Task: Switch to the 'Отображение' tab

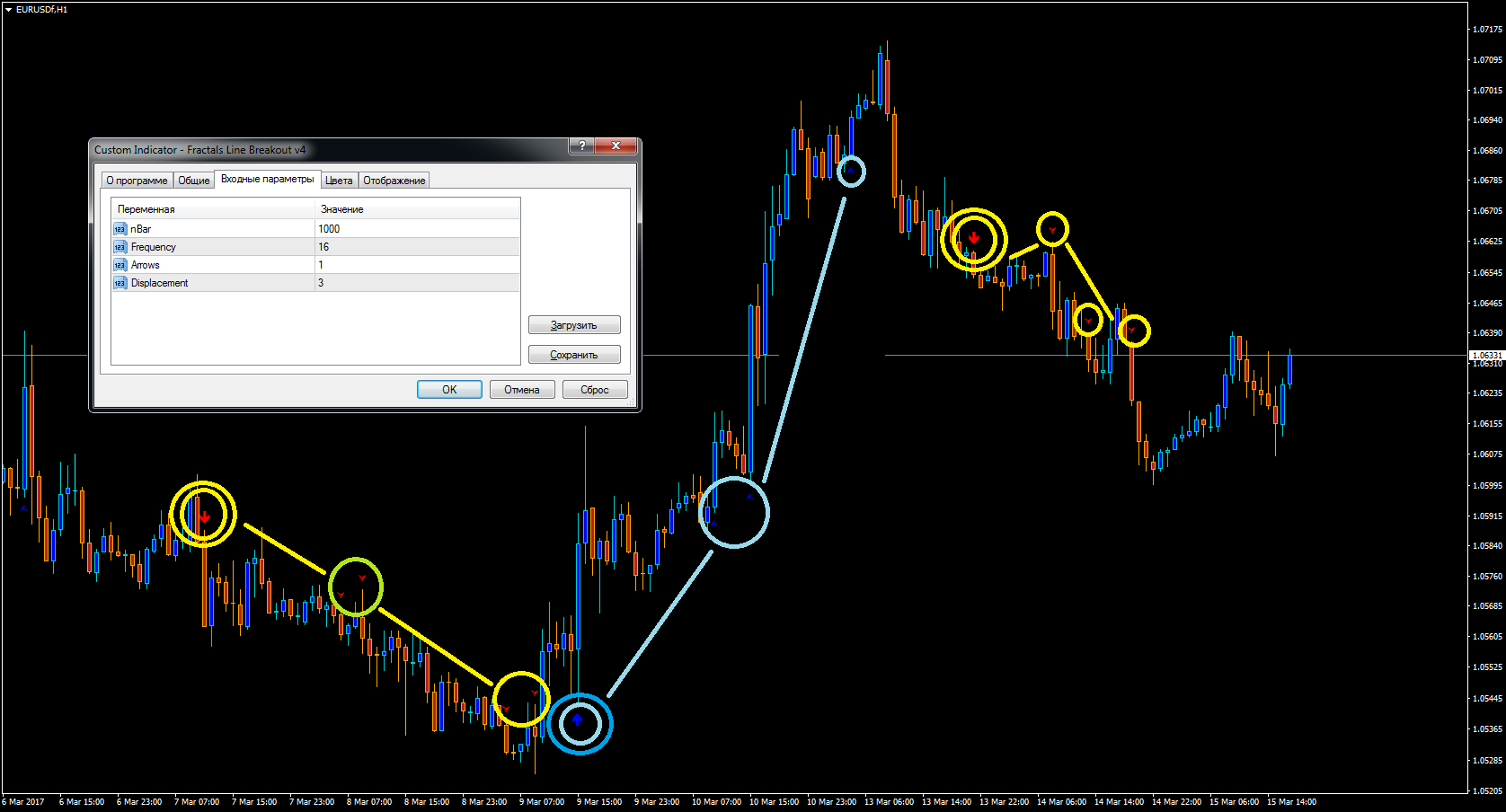Action: [x=394, y=181]
